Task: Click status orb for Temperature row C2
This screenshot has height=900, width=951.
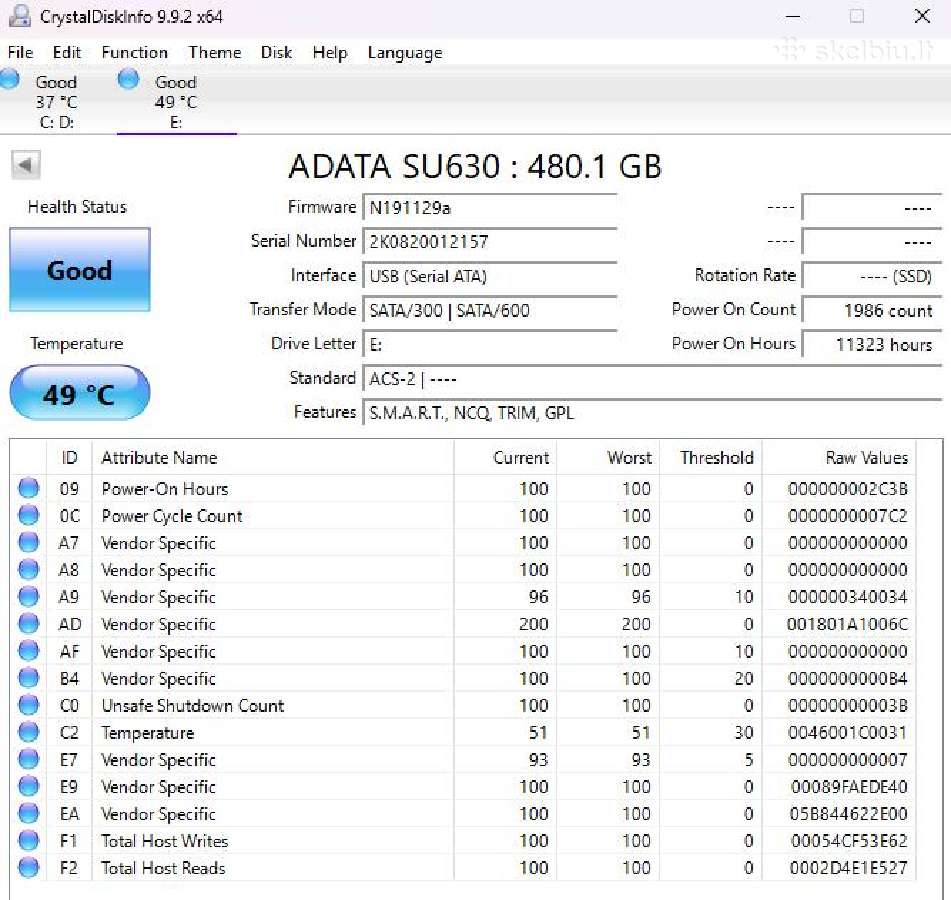Action: pos(29,732)
